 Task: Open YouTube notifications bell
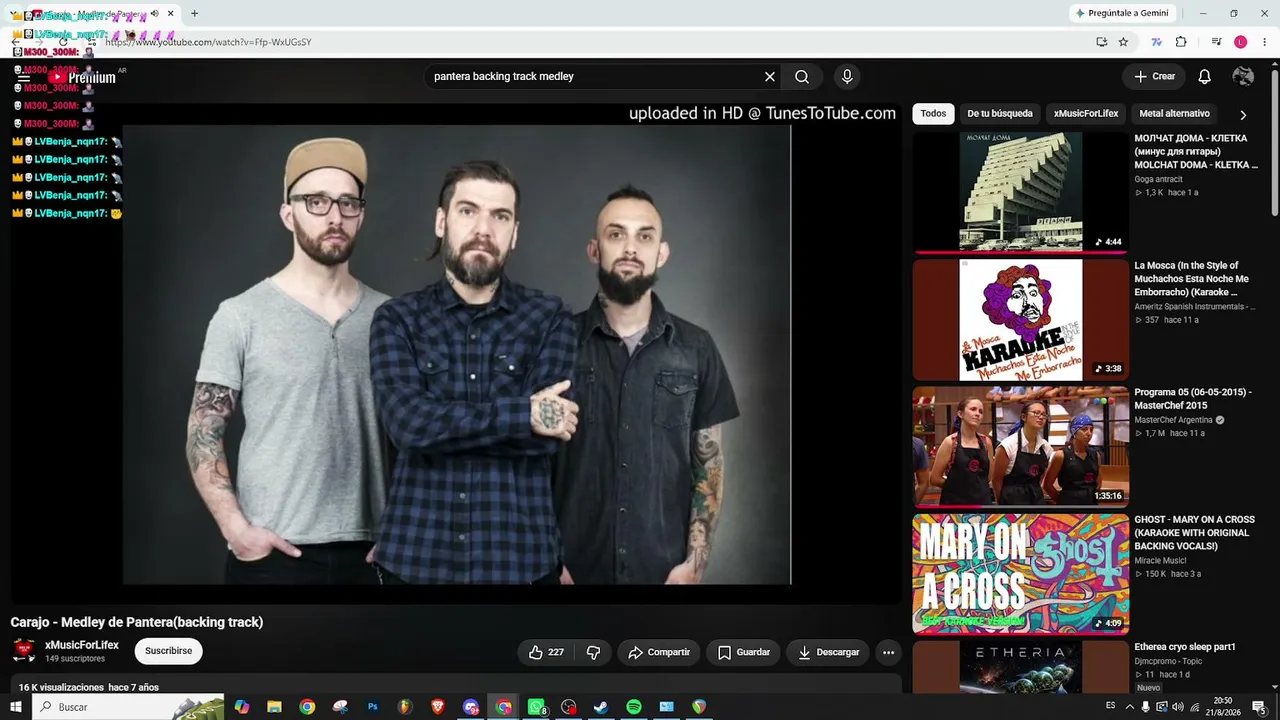(x=1205, y=77)
